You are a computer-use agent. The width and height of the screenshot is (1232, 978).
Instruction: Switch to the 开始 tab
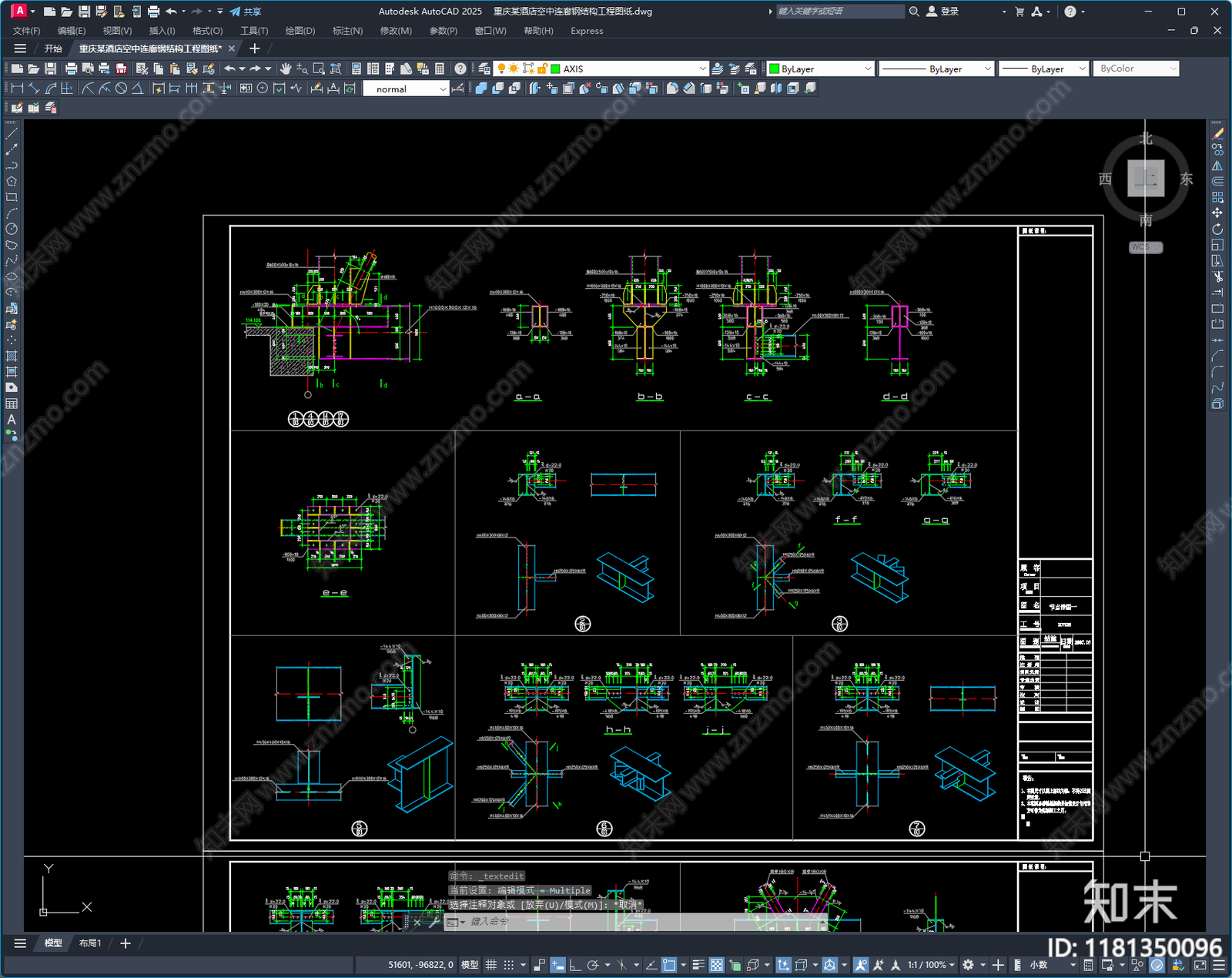(53, 49)
